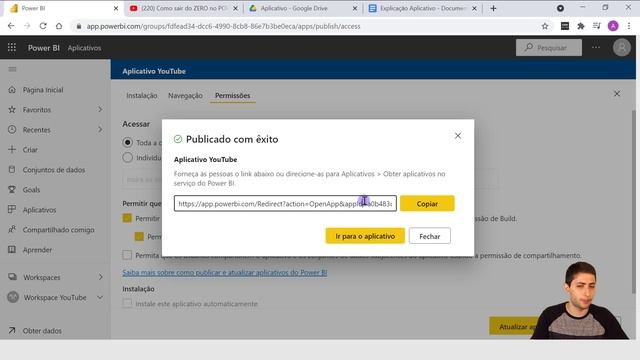Click Obter dados arrow icon

[x=12, y=330]
